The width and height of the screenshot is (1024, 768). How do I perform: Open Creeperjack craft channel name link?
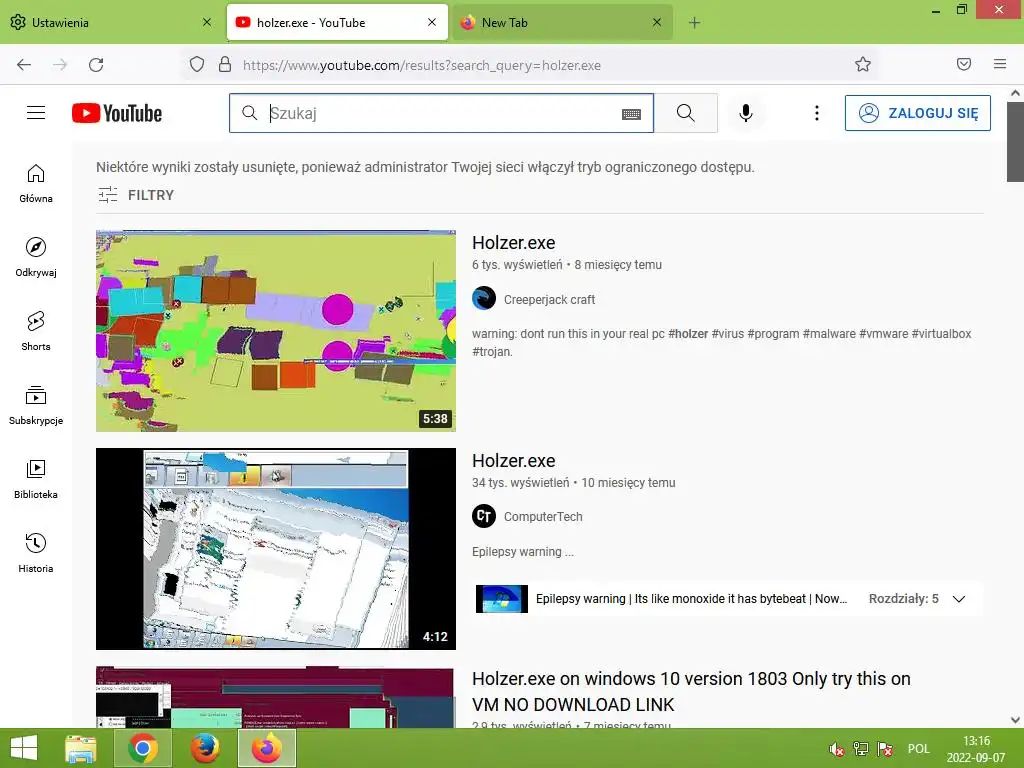pyautogui.click(x=549, y=299)
